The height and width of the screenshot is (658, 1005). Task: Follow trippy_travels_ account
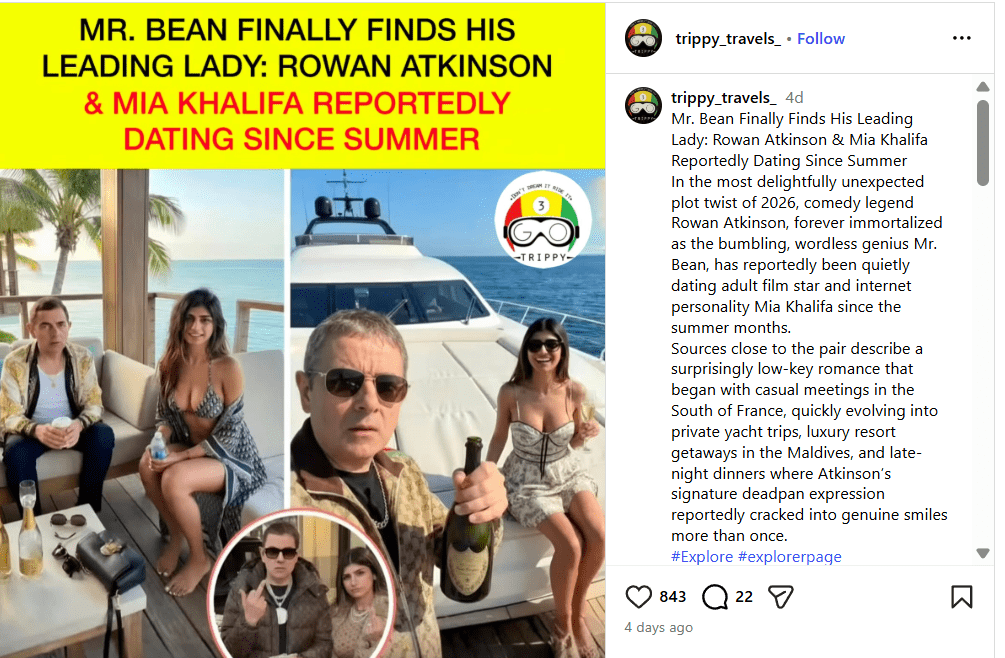pyautogui.click(x=820, y=39)
